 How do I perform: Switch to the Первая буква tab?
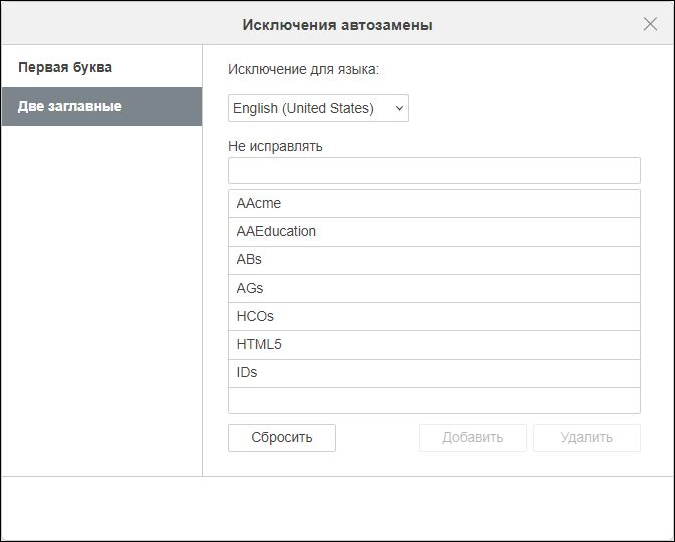pos(102,68)
